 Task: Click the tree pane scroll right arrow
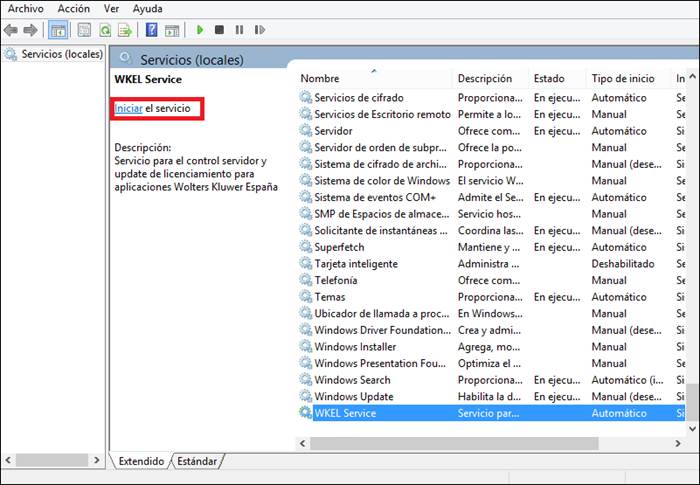tap(97, 460)
